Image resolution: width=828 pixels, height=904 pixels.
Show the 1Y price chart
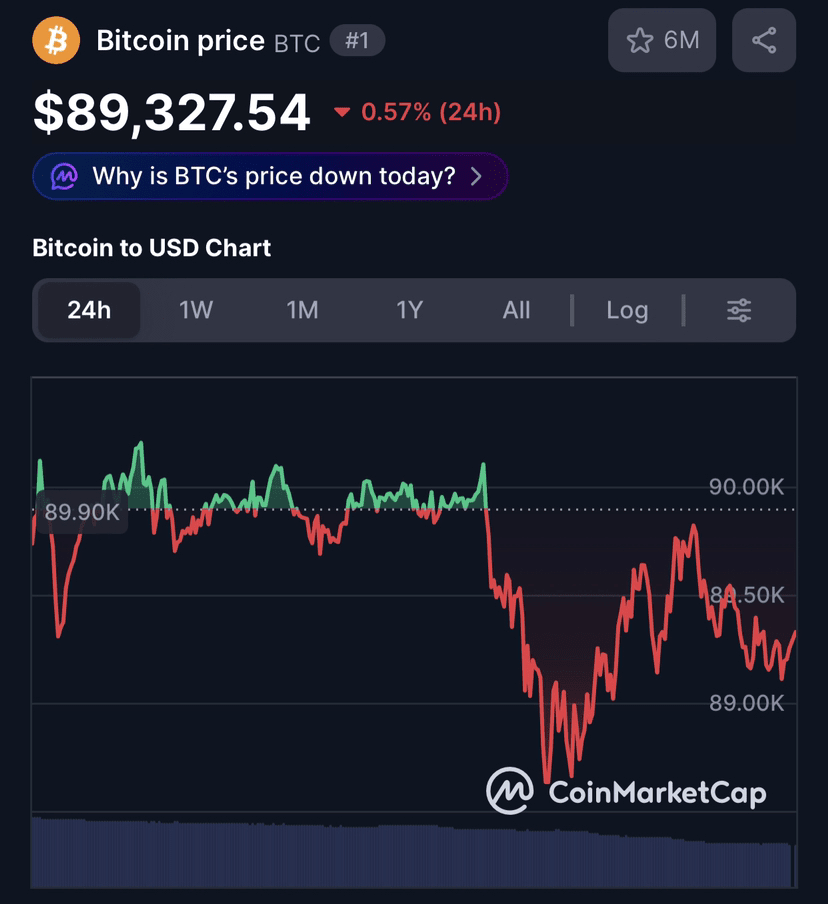point(409,310)
